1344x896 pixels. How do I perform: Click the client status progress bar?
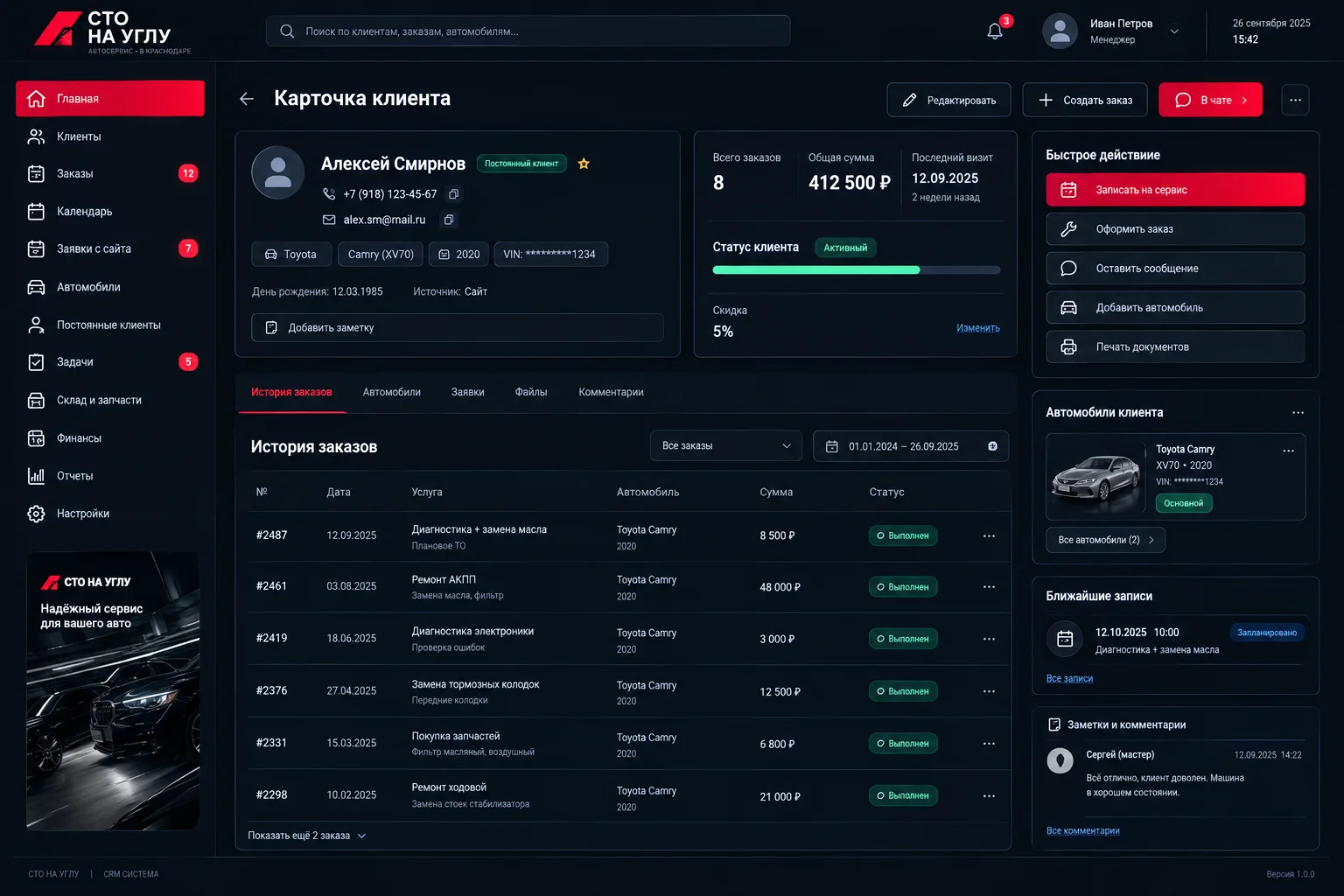856,270
